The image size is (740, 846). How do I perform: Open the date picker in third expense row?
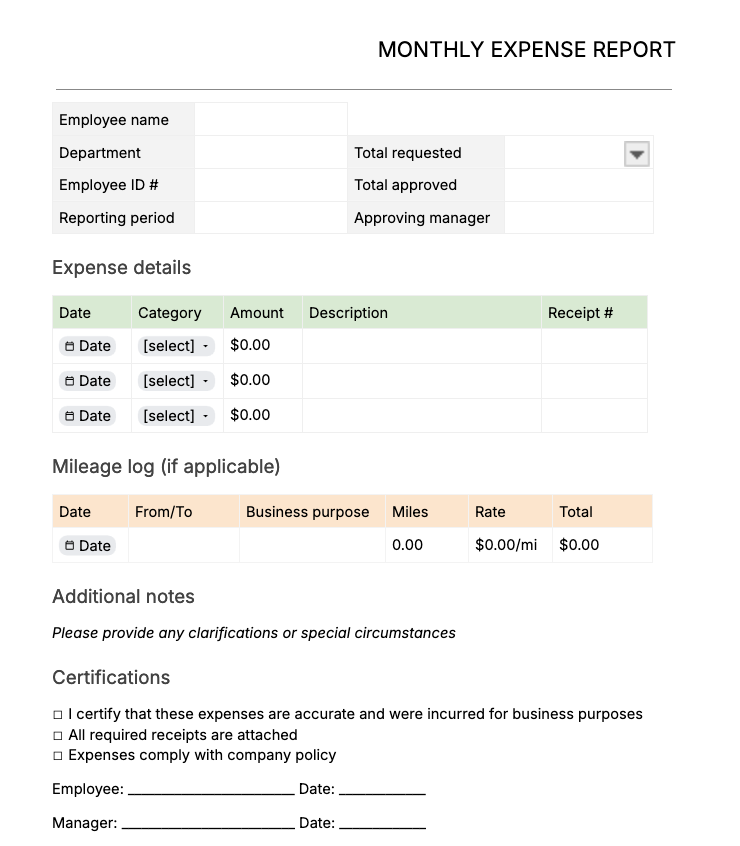[x=88, y=415]
